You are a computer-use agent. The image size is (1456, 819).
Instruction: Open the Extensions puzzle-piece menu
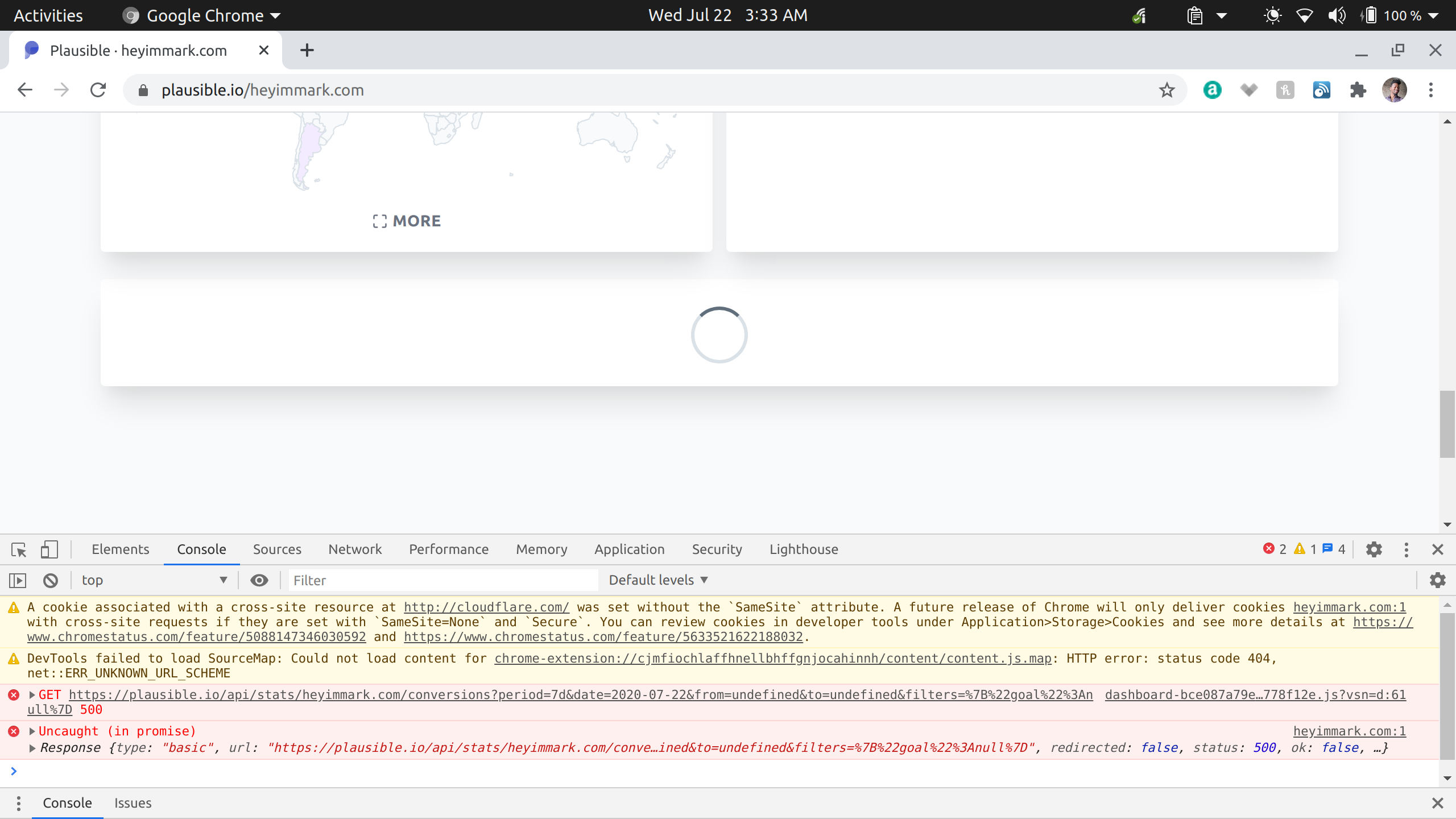tap(1358, 90)
